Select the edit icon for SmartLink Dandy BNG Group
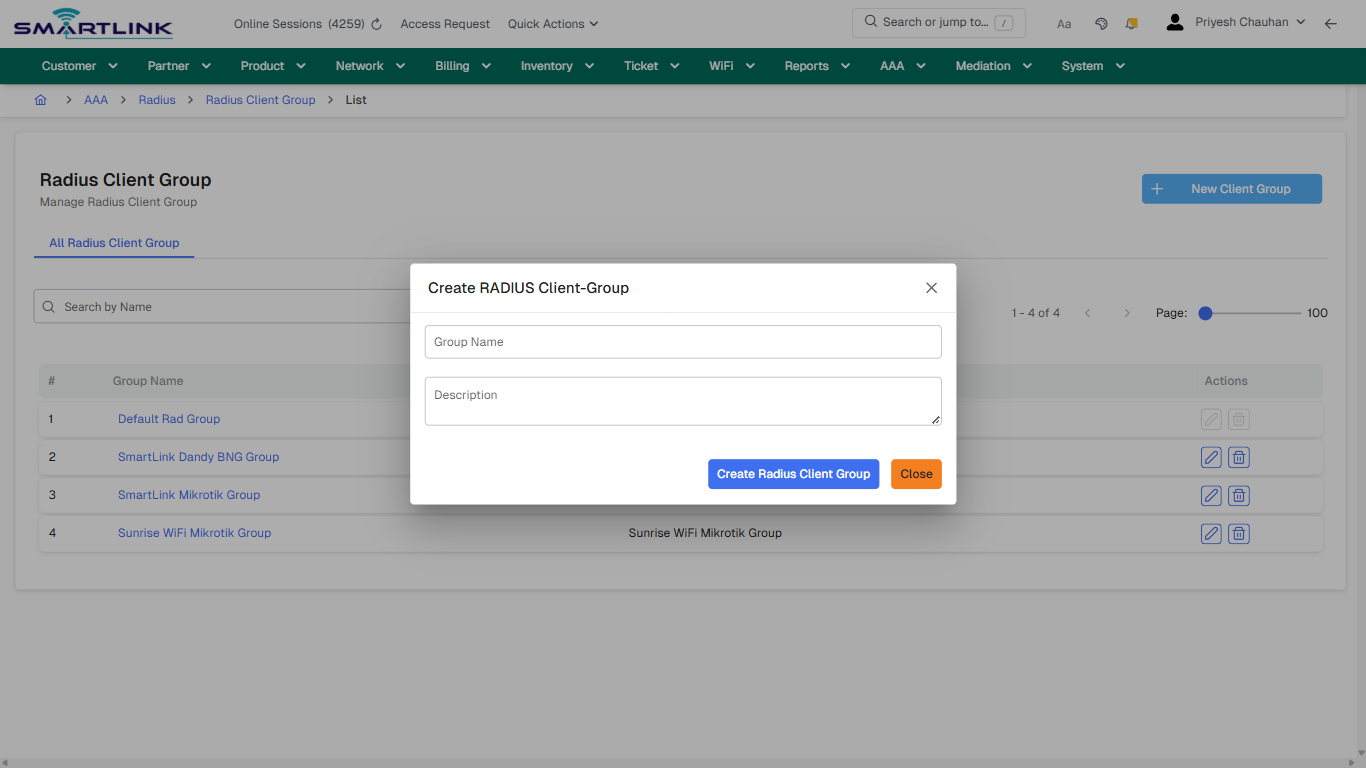Image resolution: width=1366 pixels, height=768 pixels. pos(1211,457)
